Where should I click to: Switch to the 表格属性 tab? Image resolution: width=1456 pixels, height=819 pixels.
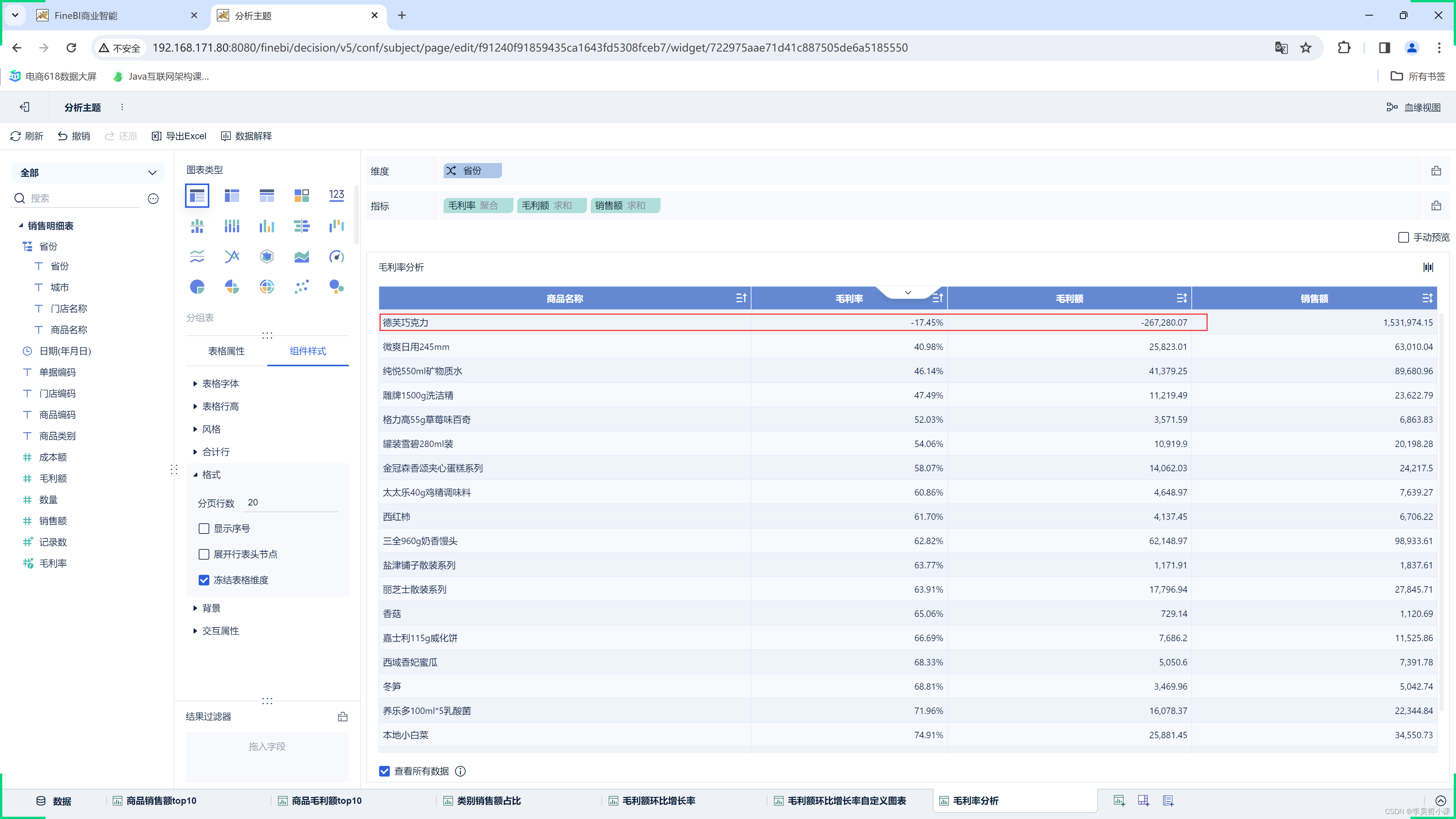point(226,351)
